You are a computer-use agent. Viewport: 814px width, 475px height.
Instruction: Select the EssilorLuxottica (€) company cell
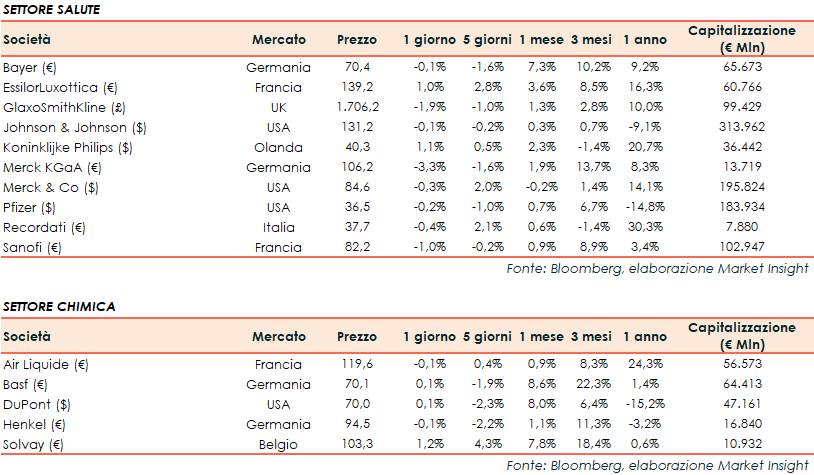tap(60, 88)
